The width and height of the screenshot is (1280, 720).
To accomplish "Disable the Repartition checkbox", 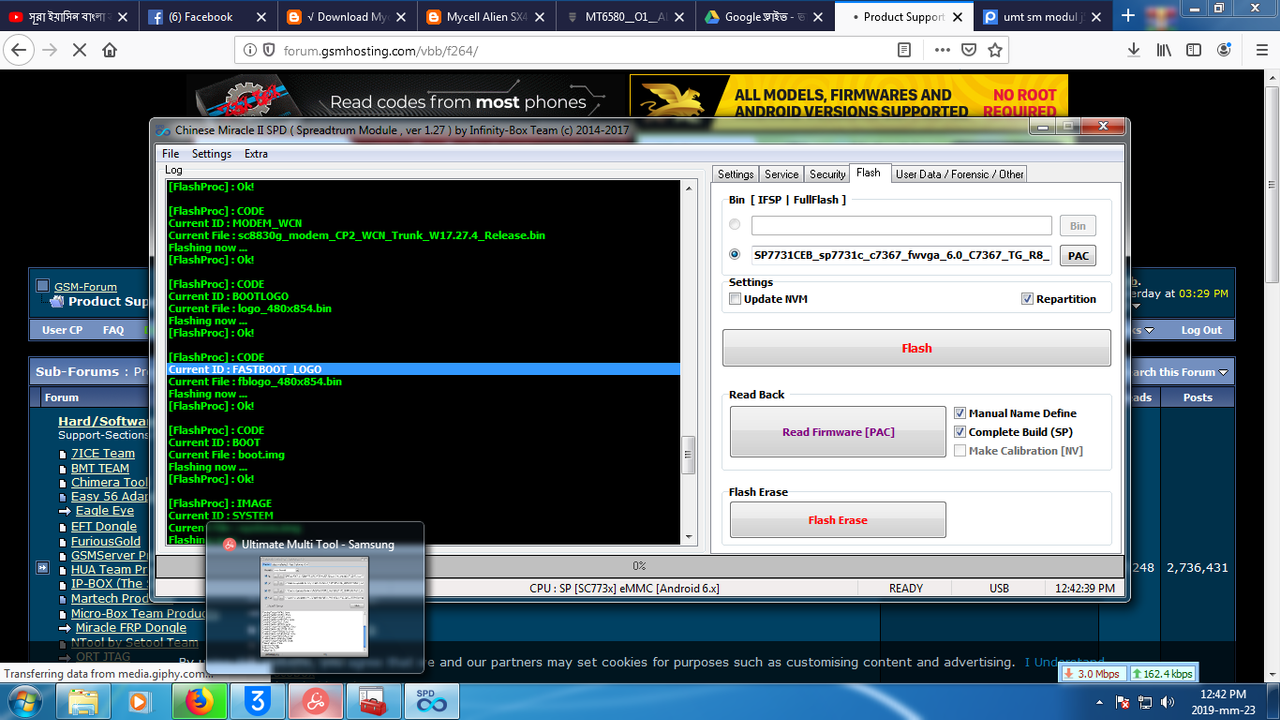I will point(1027,298).
